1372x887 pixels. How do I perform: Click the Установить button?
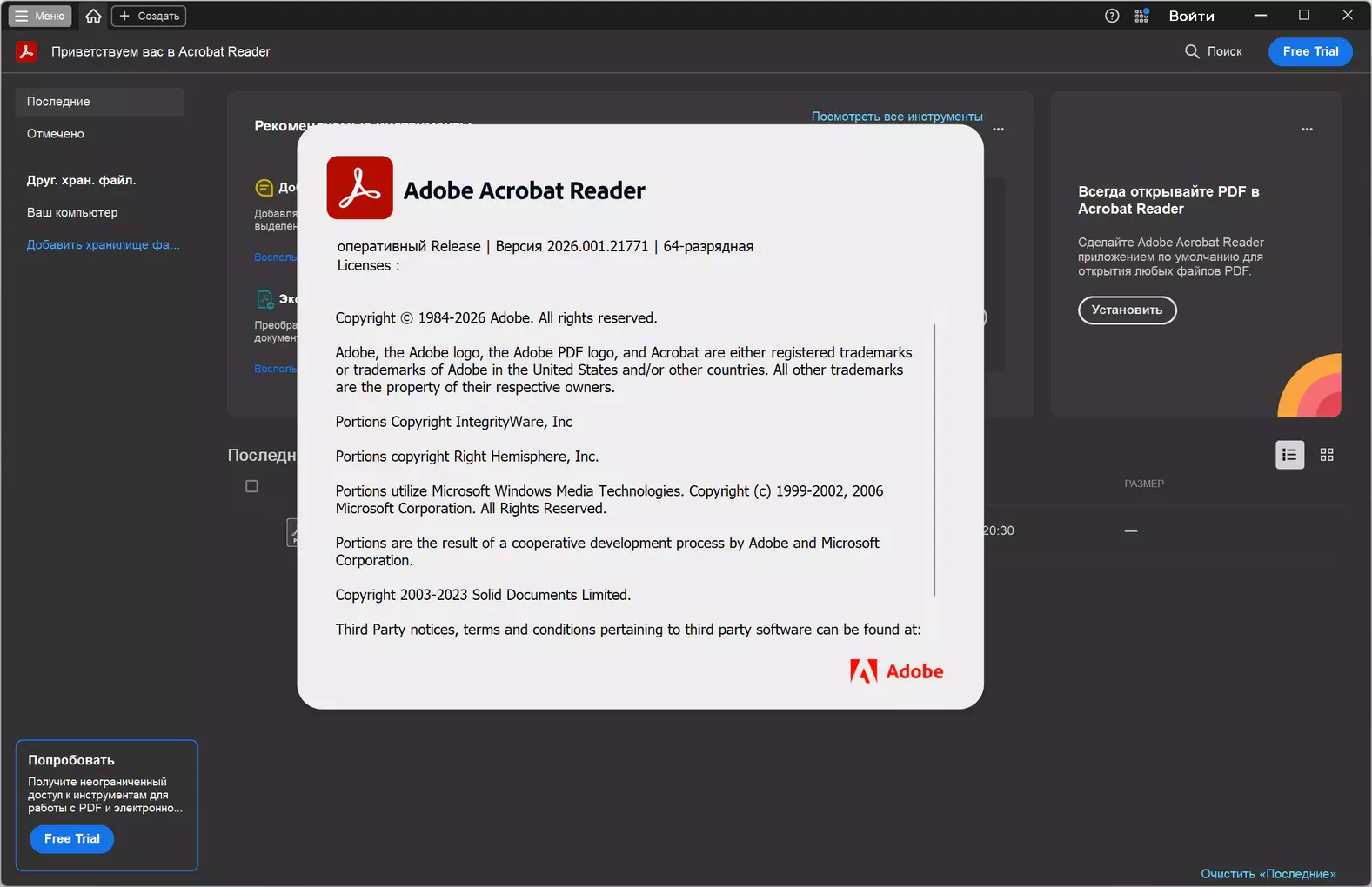[1128, 310]
